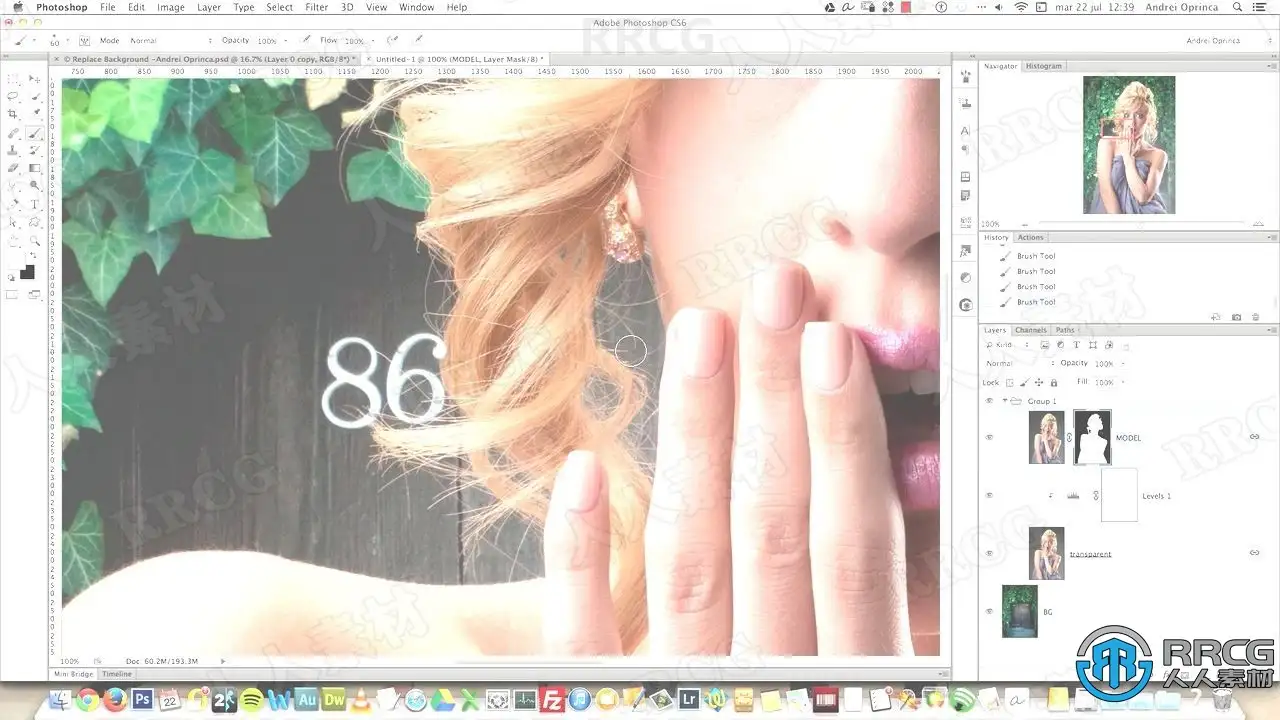Select the Zoom tool in the toolbox
Viewport: 1280px width, 720px height.
35,240
